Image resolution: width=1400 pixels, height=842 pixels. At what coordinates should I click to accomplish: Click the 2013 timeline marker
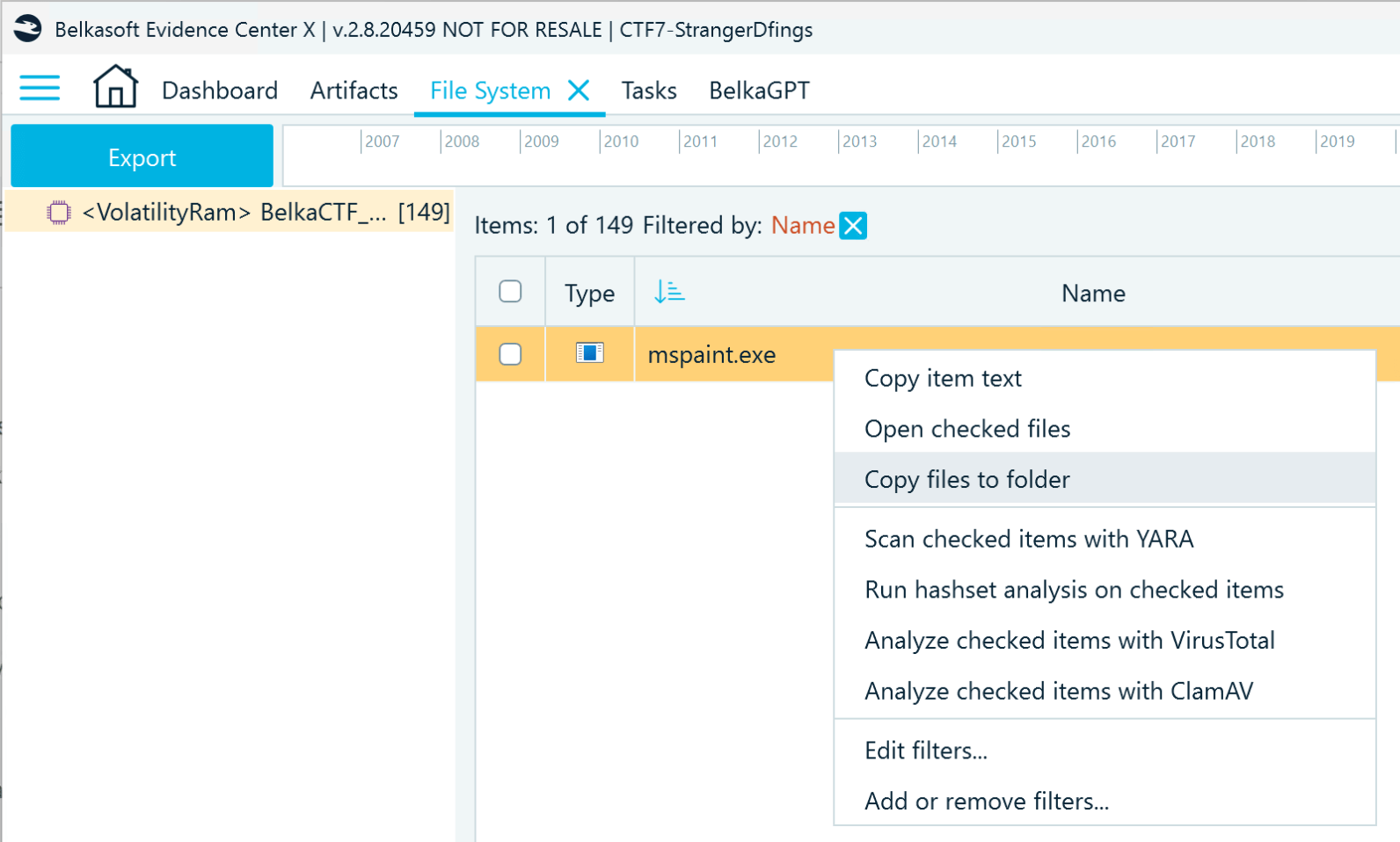click(860, 142)
